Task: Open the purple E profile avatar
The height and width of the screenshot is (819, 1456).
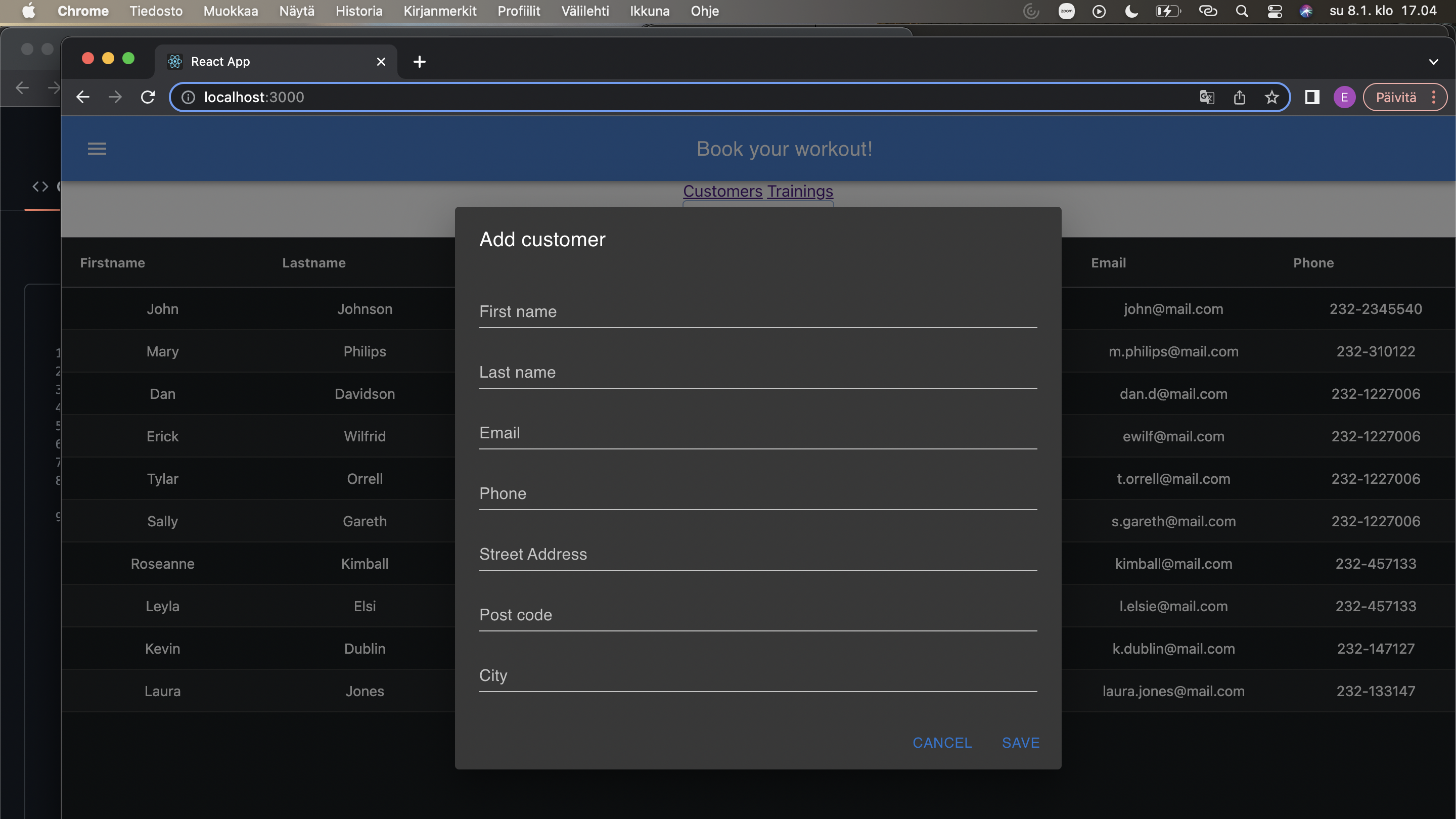Action: click(x=1344, y=97)
